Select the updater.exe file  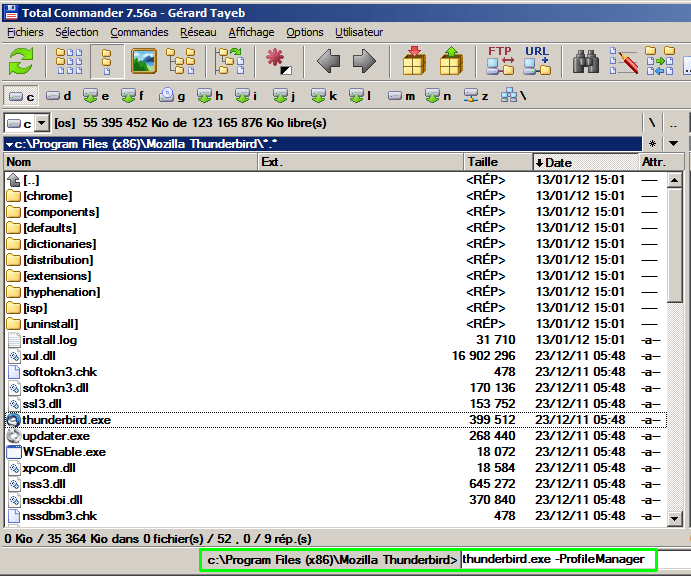tap(336, 436)
